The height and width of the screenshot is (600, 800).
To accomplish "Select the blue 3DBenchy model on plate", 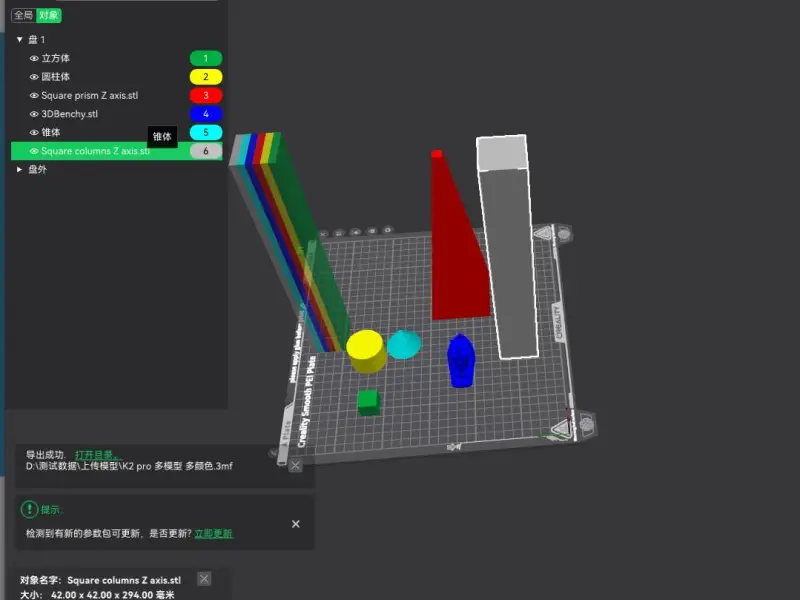I will 461,361.
